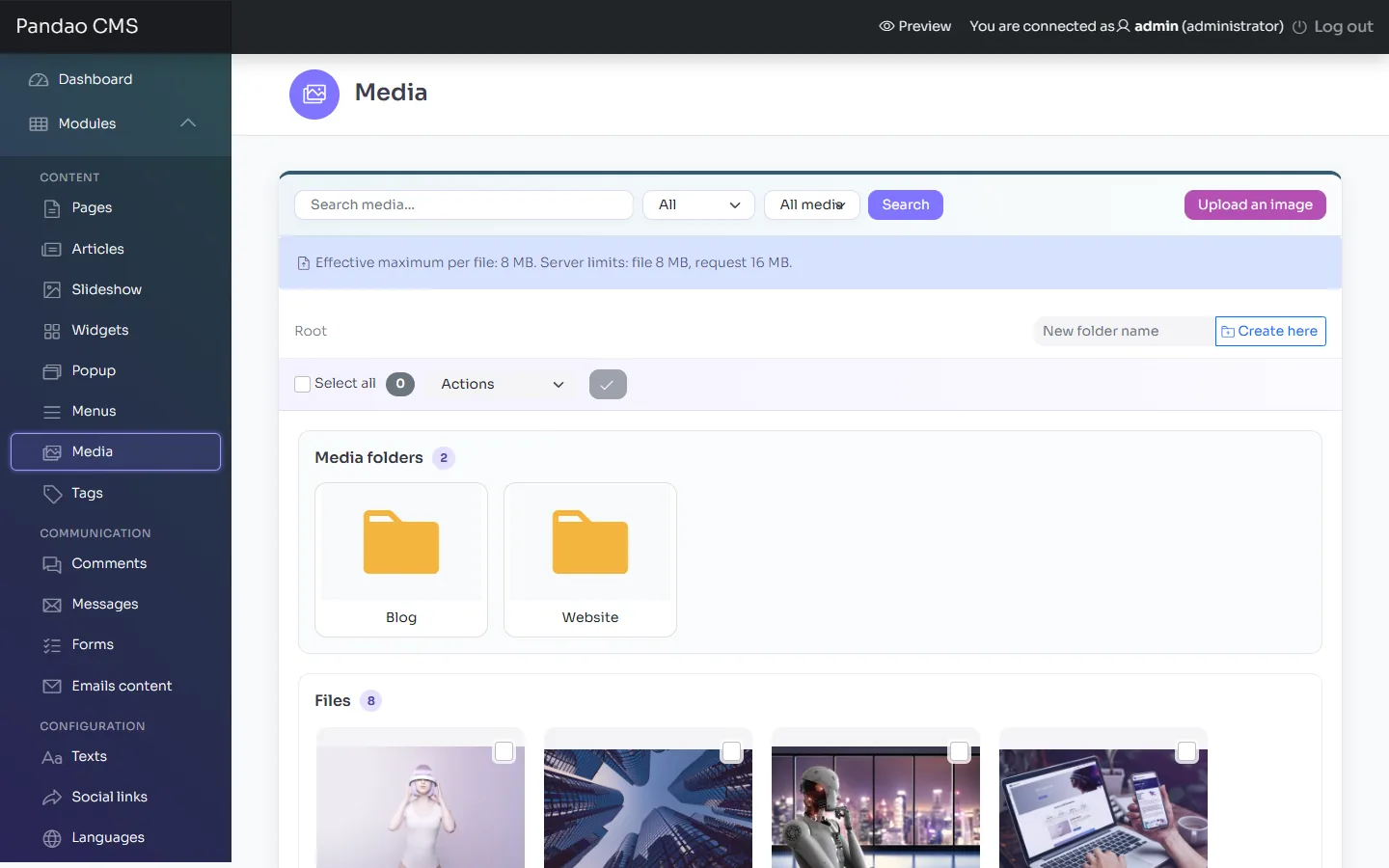Click the Articles icon in sidebar
The image size is (1389, 868).
(x=52, y=250)
